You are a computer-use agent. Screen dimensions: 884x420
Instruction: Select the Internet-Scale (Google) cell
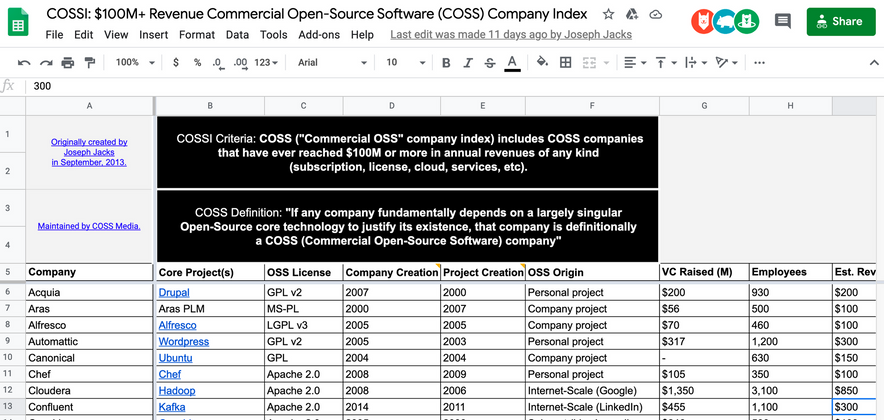click(x=592, y=391)
